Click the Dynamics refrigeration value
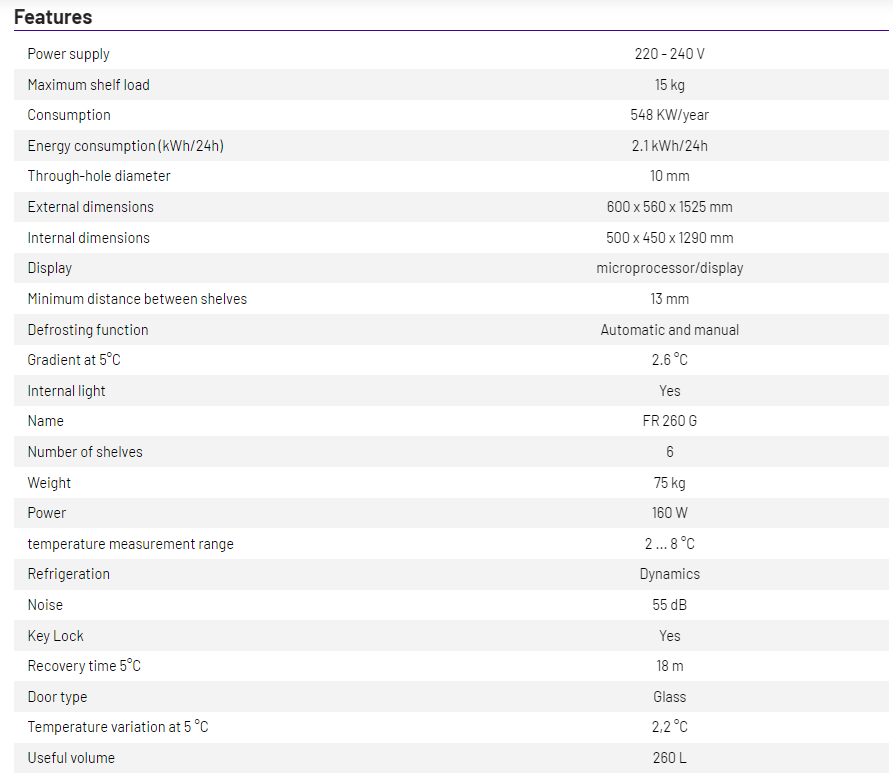This screenshot has height=780, width=893. tap(669, 574)
